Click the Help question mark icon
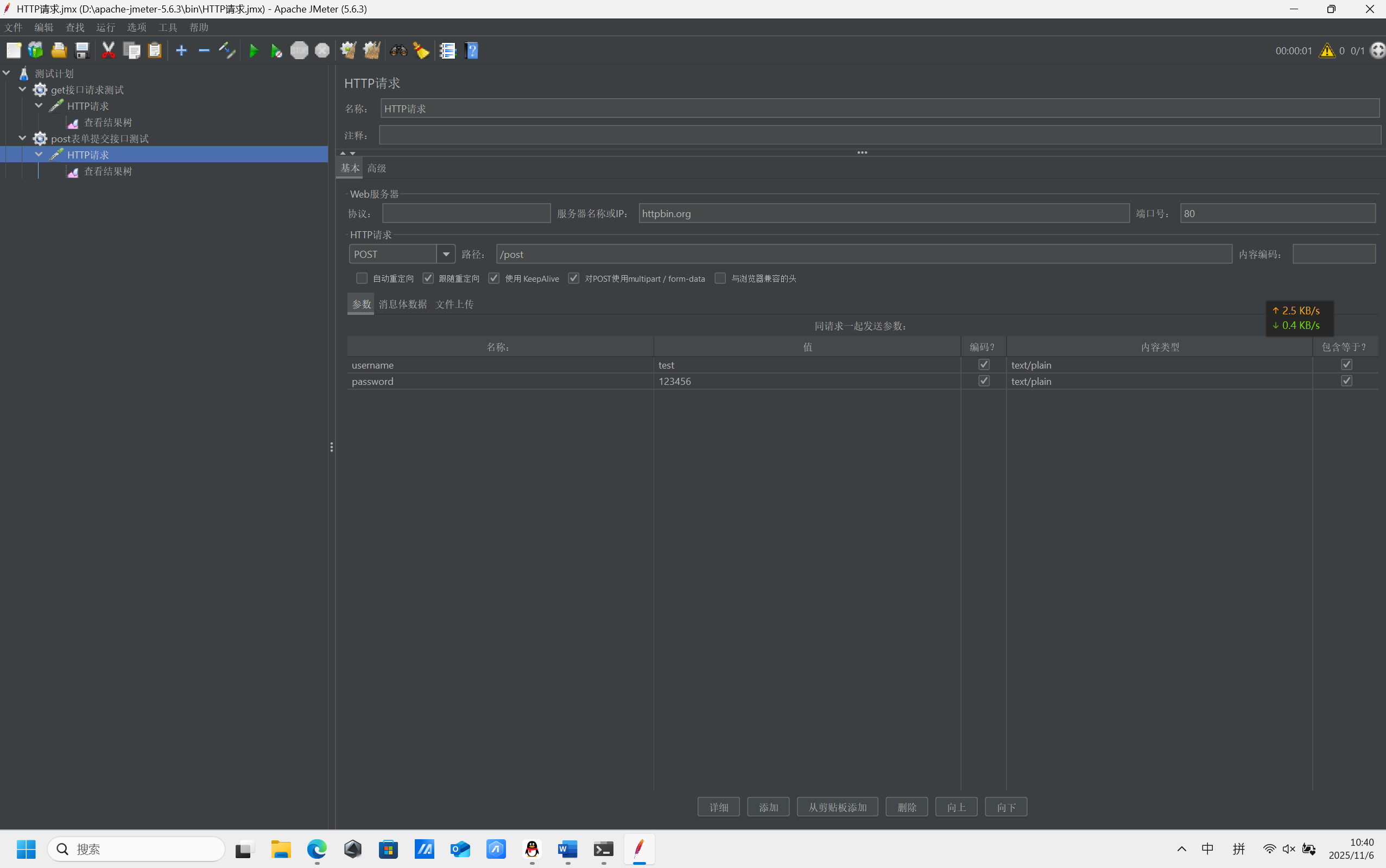 point(471,51)
